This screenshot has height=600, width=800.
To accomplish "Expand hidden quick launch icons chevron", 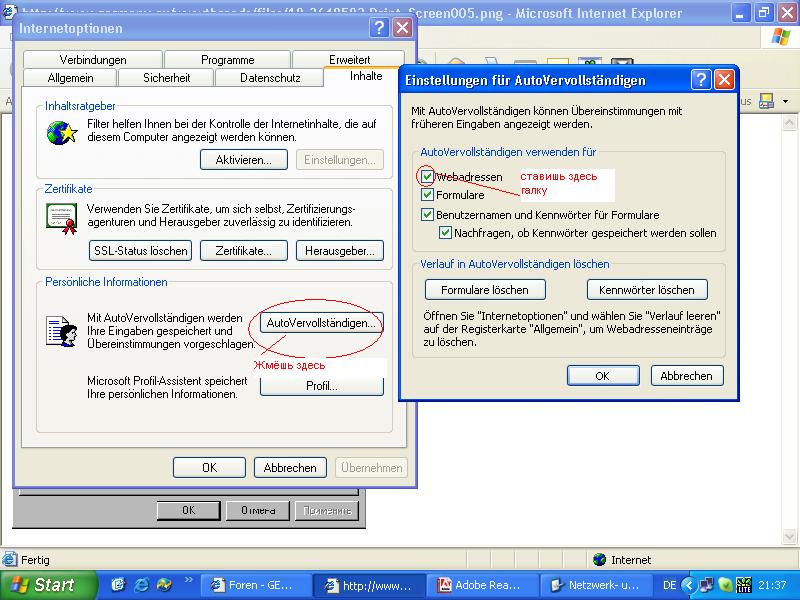I will (x=186, y=580).
